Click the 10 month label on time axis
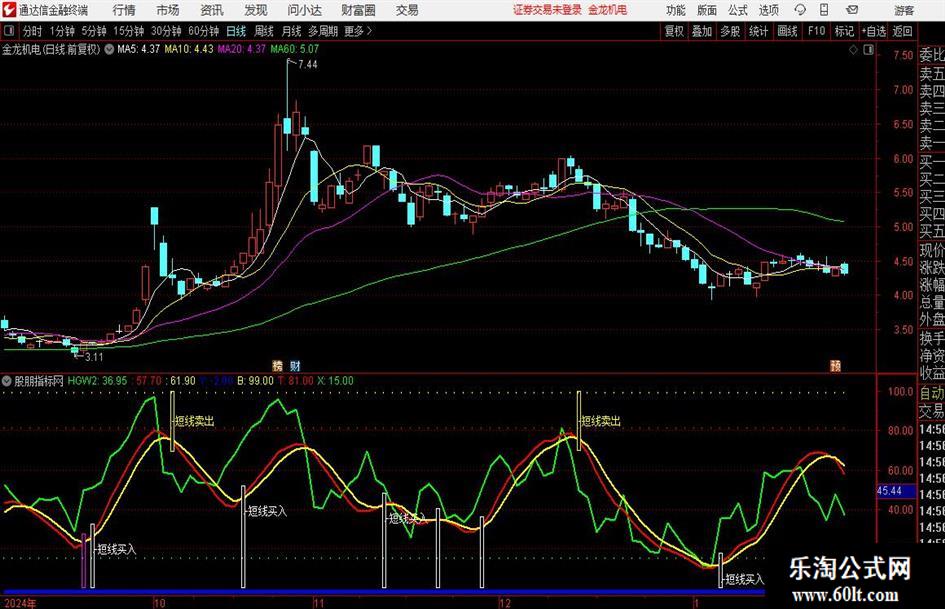 tap(159, 603)
